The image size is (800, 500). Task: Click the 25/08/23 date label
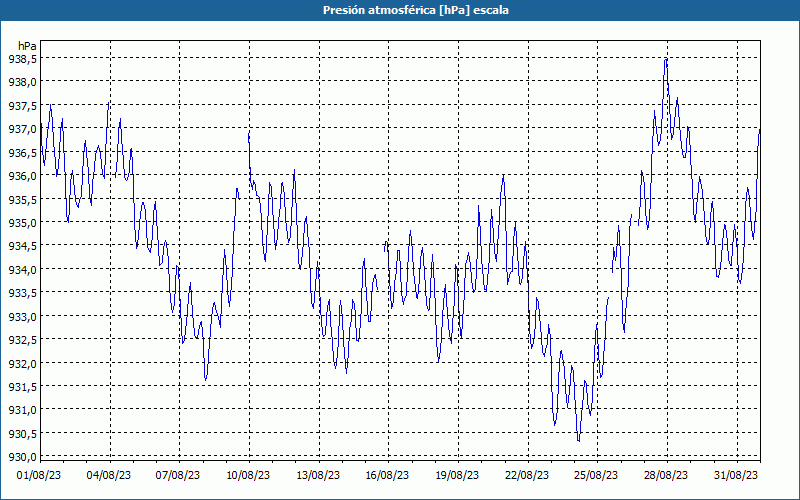point(596,476)
